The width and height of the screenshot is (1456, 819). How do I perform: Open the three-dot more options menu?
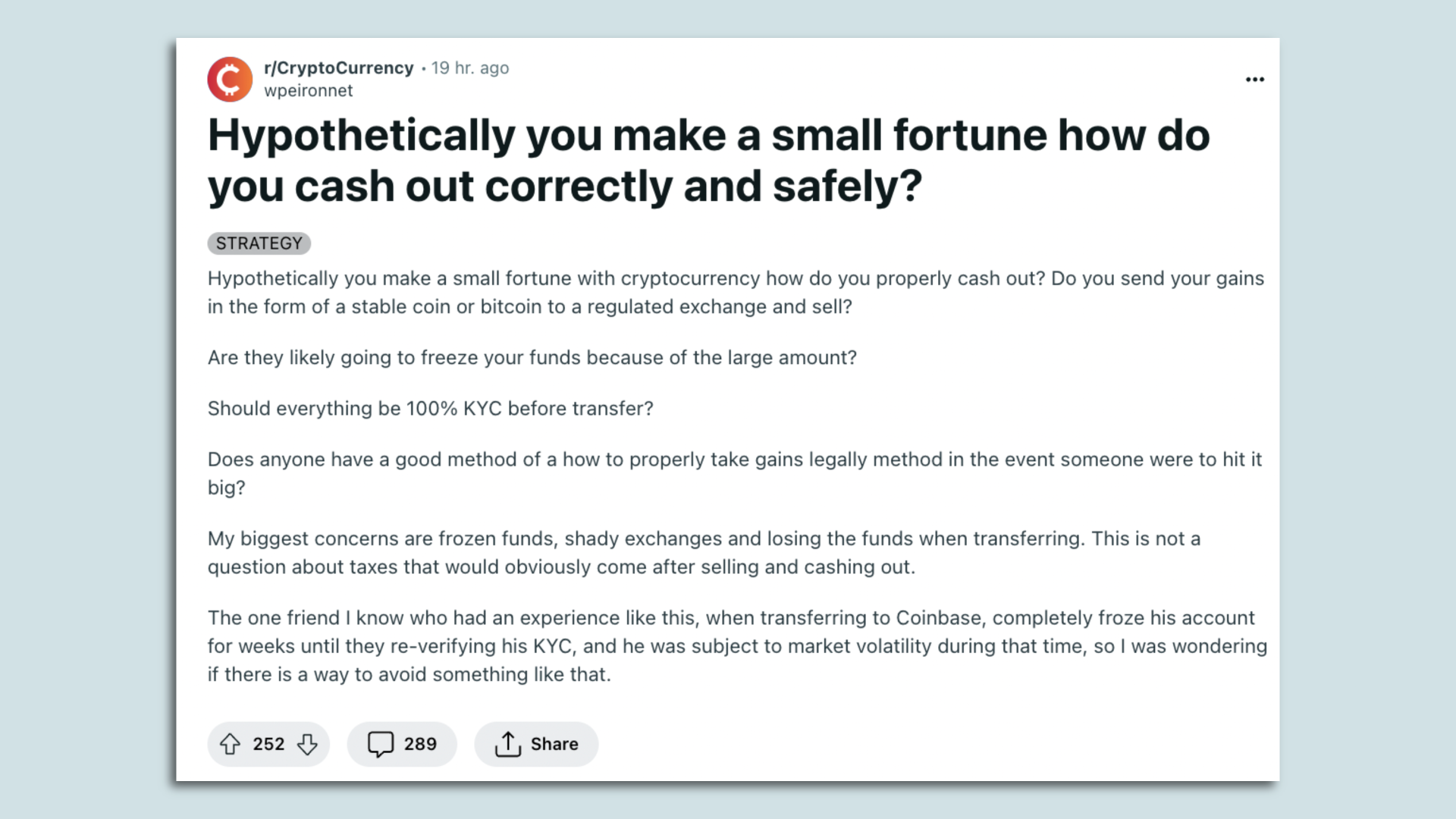point(1255,80)
